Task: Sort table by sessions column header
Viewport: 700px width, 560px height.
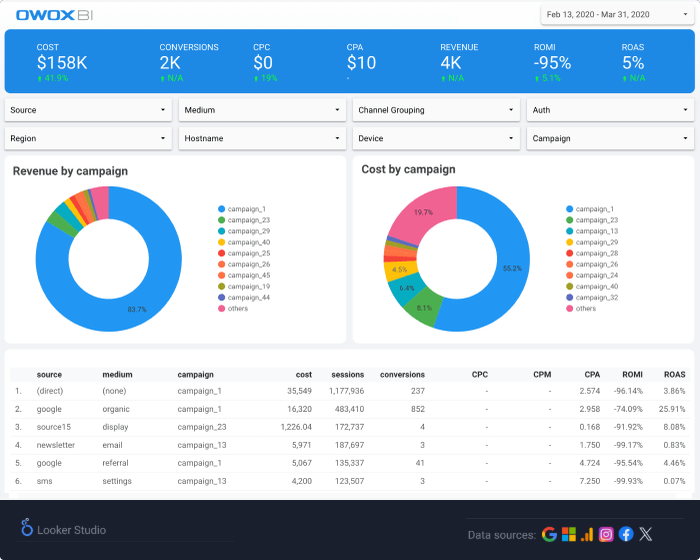Action: tap(347, 375)
